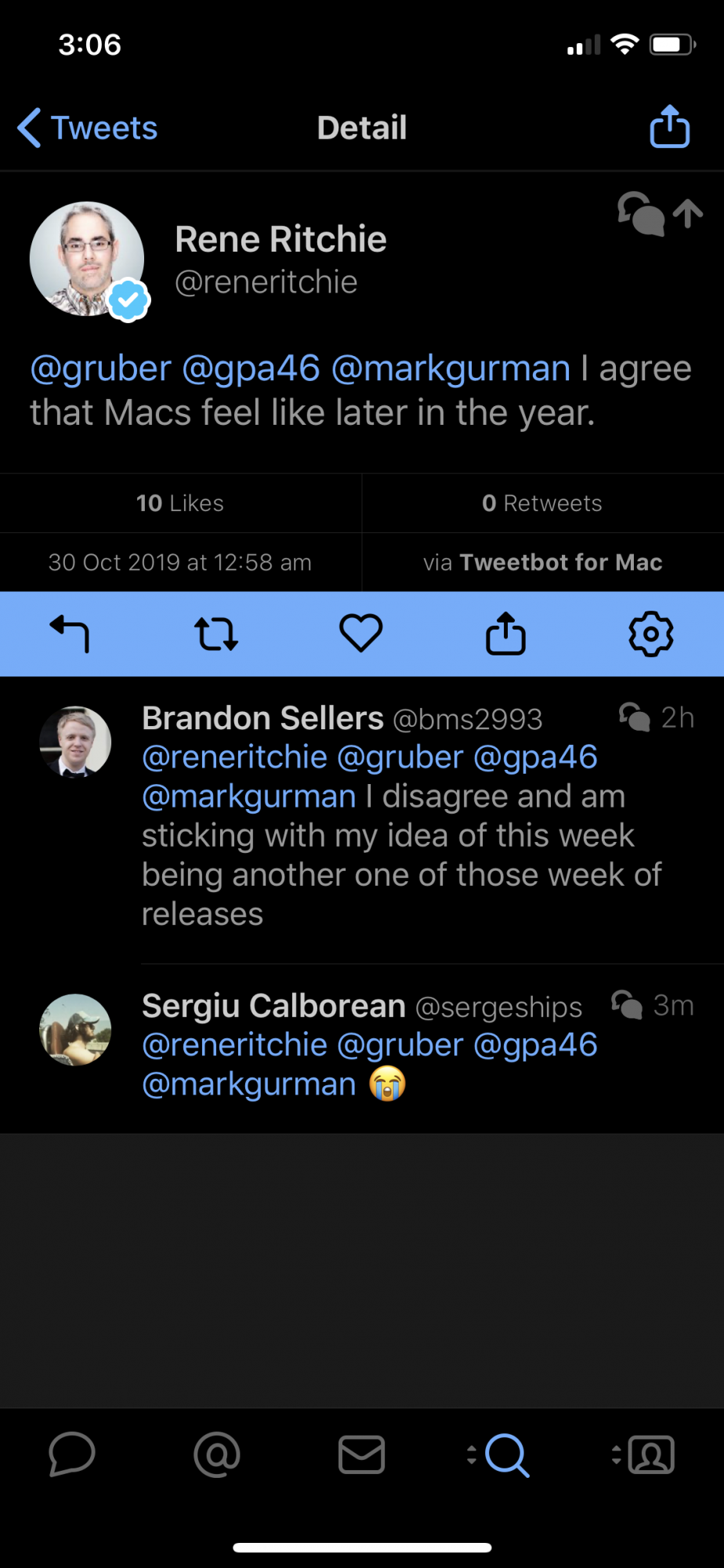Like the tweet with heart icon

click(360, 633)
